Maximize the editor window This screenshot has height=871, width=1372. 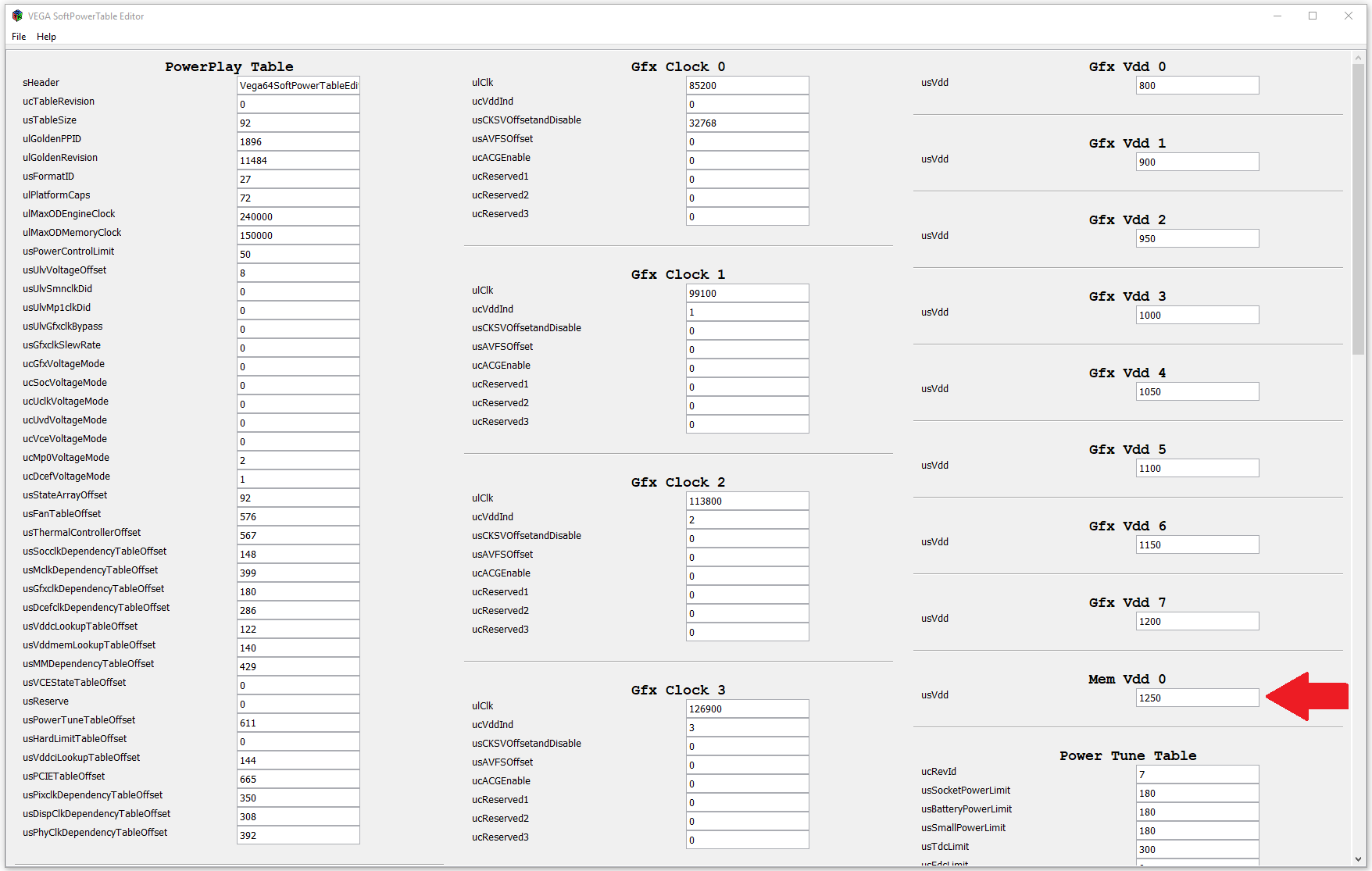point(1313,16)
